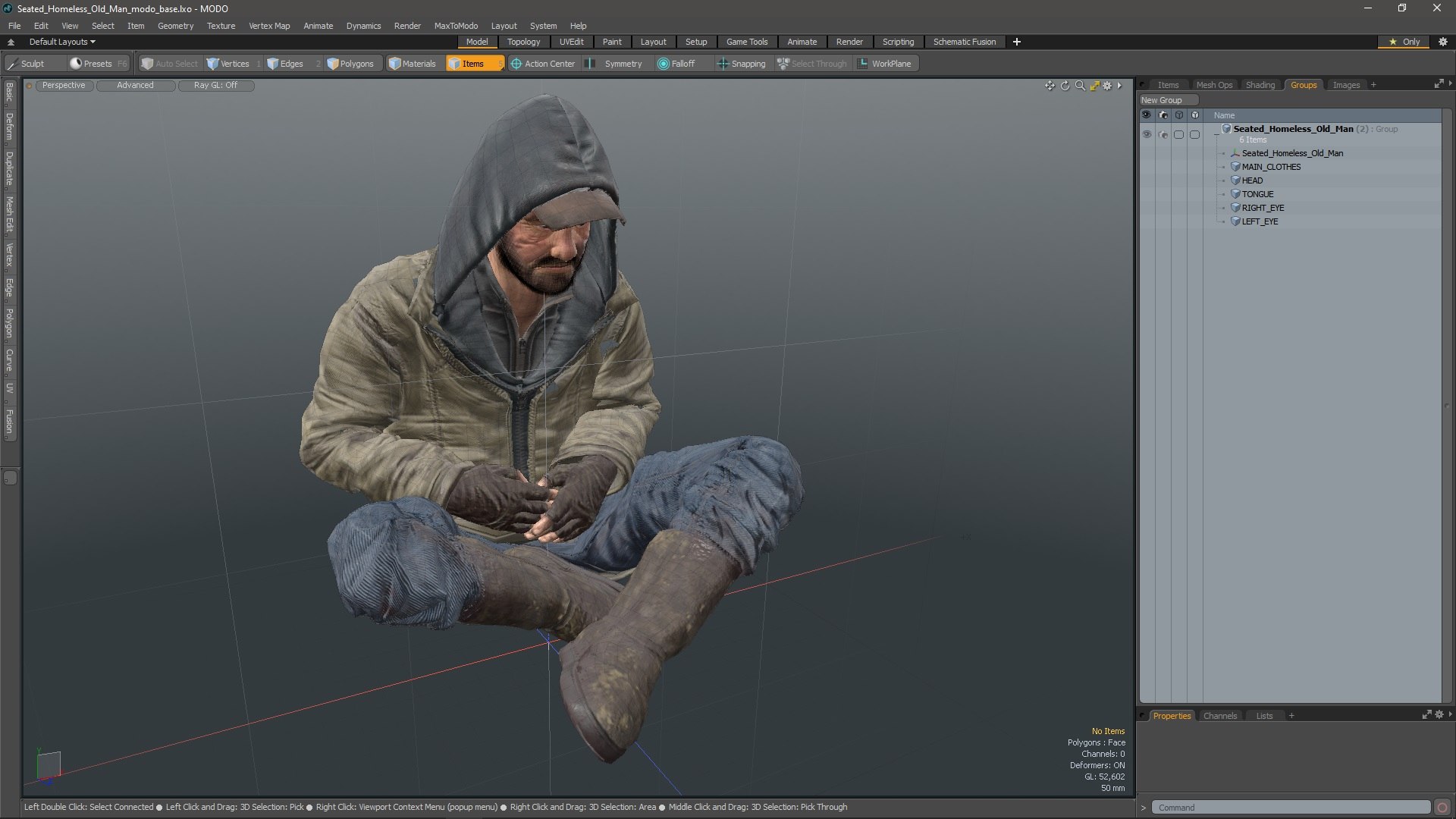Open the Ray GL: Off dropdown
Screen dimensions: 1456x819
215,85
